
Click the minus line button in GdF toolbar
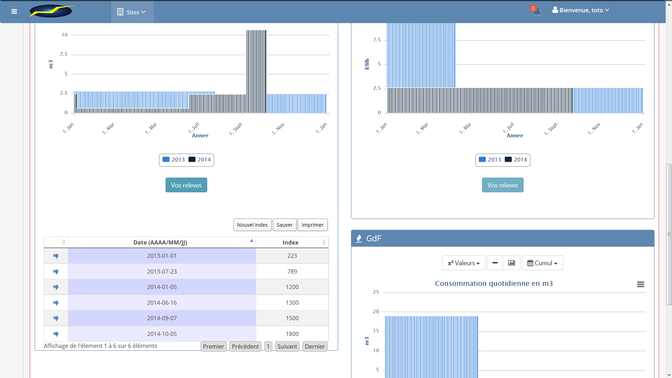pyautogui.click(x=495, y=263)
